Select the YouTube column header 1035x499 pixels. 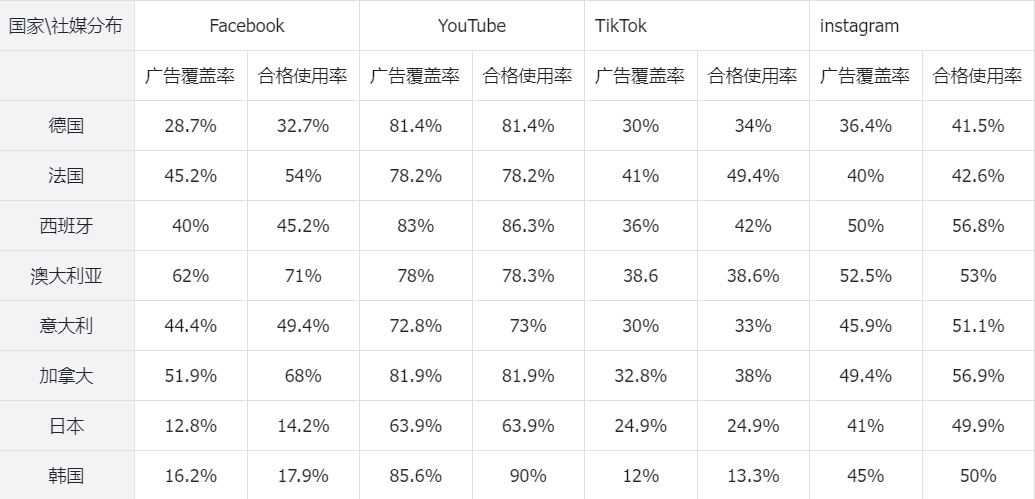click(x=472, y=26)
